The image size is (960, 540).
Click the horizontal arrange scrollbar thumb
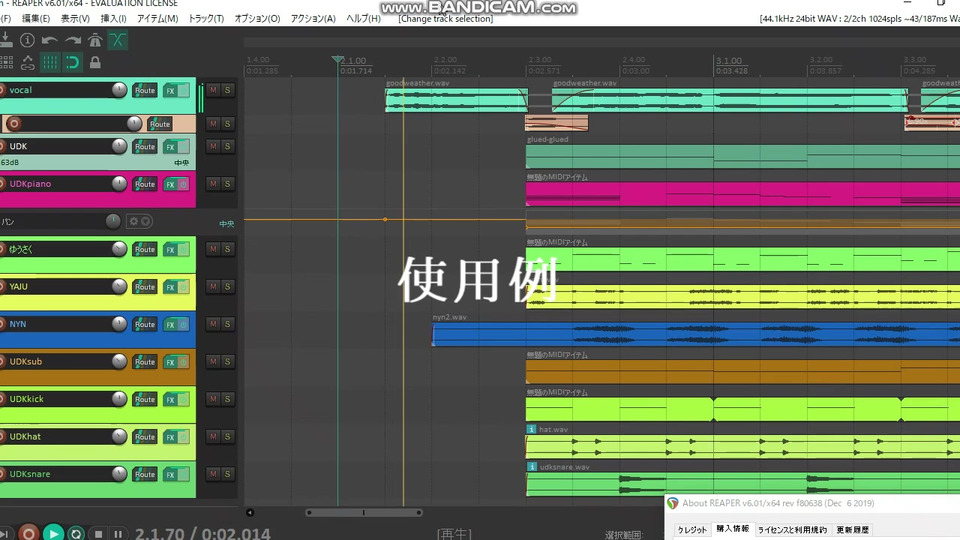(x=364, y=512)
